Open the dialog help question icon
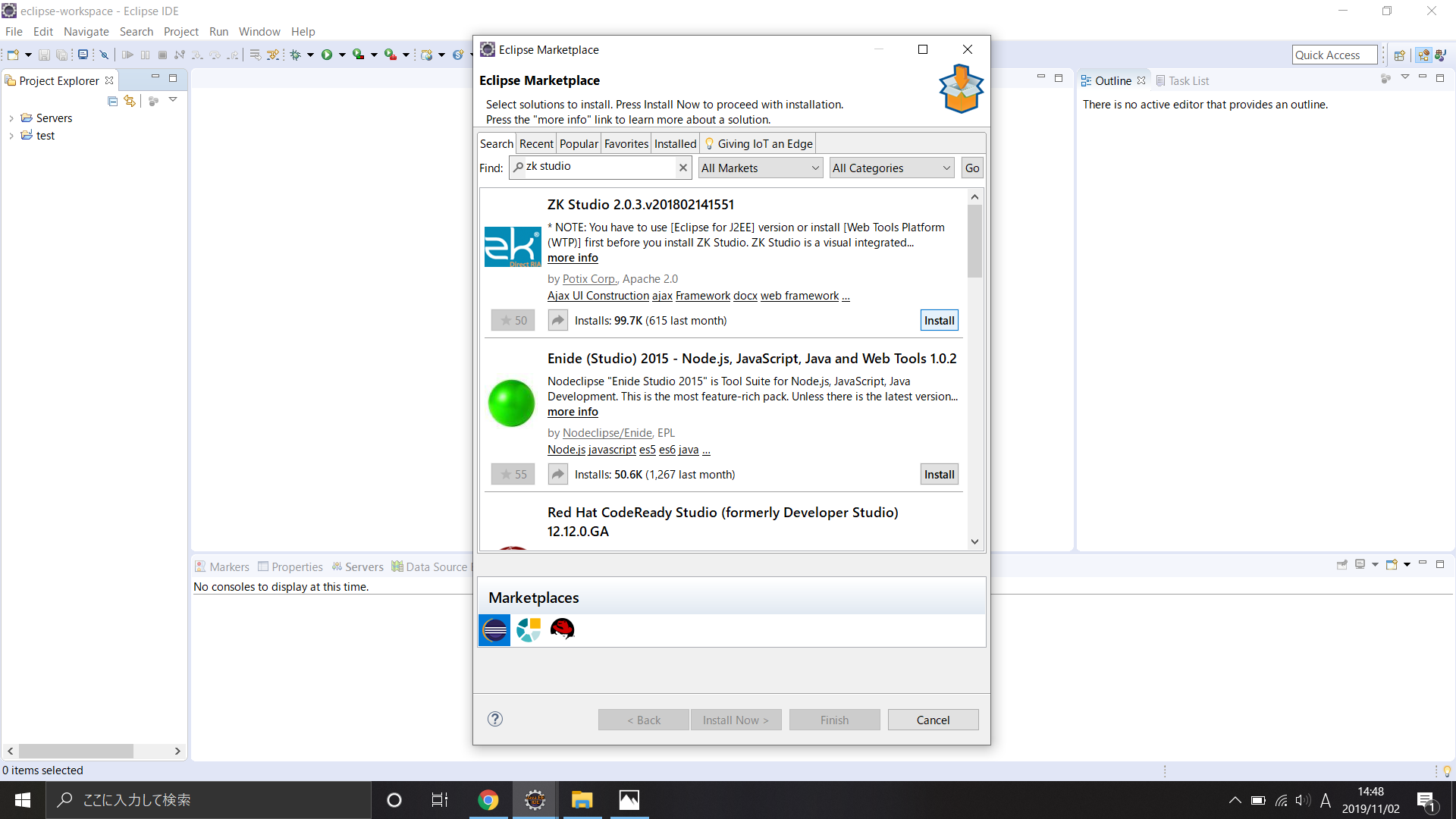The height and width of the screenshot is (819, 1456). click(x=495, y=719)
